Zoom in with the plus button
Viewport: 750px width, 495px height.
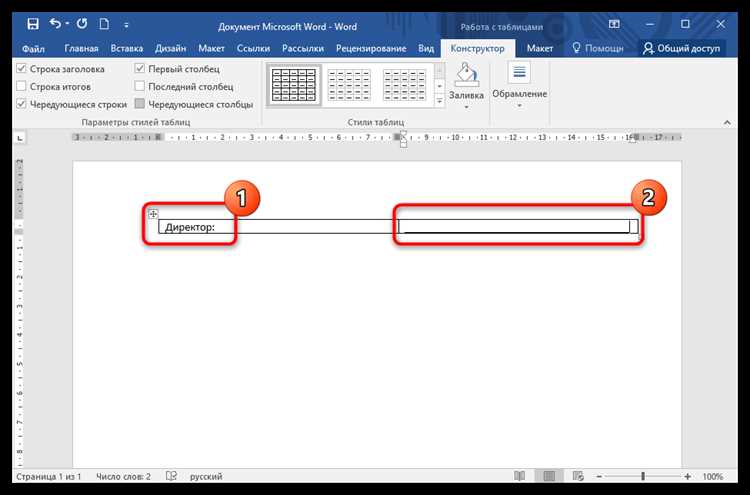[x=687, y=476]
